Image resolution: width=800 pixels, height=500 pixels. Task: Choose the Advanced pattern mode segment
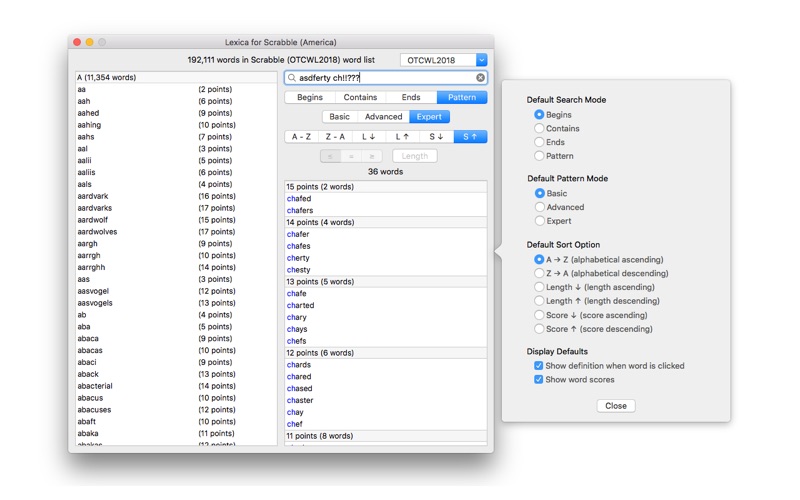pyautogui.click(x=383, y=117)
